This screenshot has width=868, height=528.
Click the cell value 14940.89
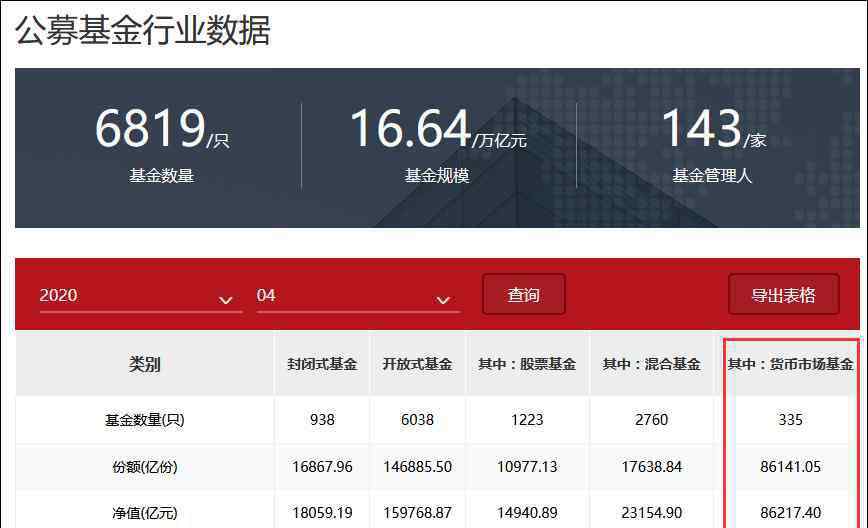pyautogui.click(x=527, y=513)
